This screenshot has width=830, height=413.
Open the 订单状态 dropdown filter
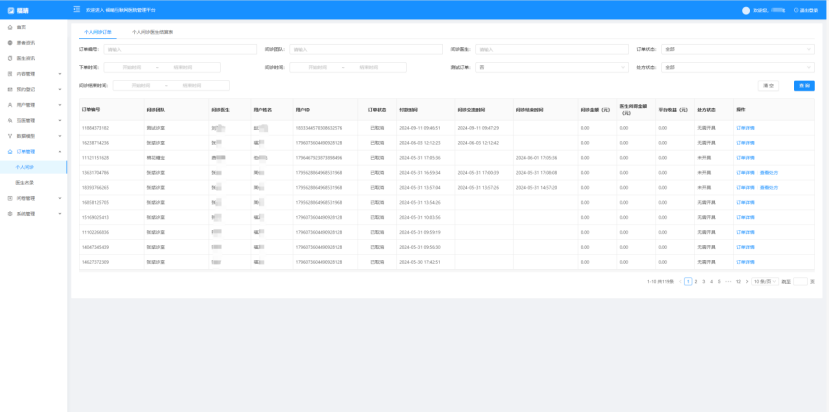738,48
